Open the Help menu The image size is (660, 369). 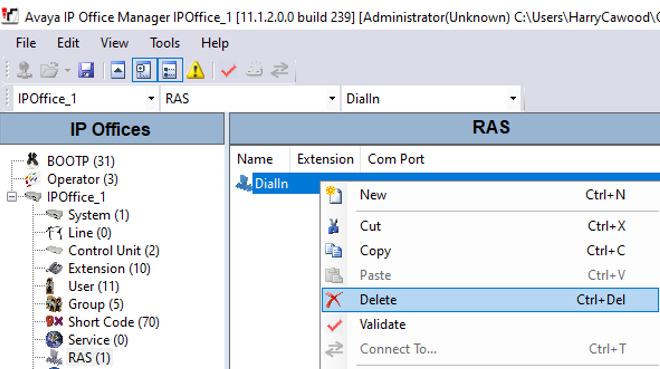coord(215,43)
